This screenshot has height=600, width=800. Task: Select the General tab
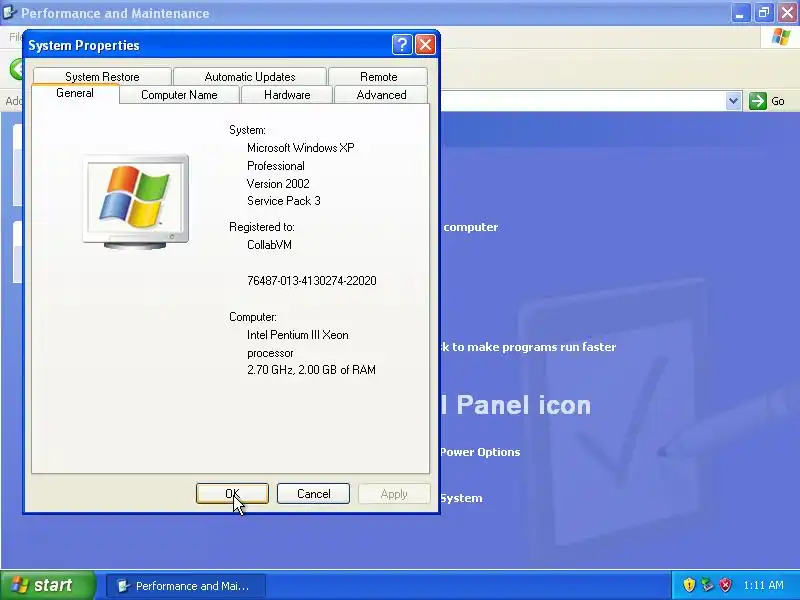point(75,93)
